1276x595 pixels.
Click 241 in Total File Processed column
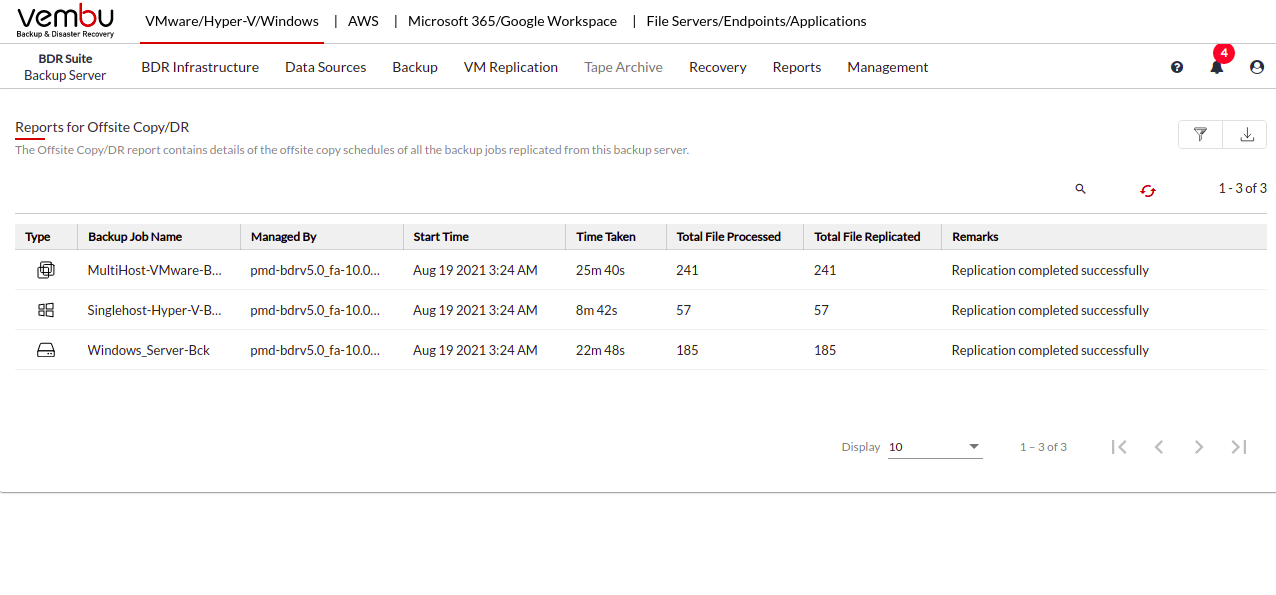687,270
